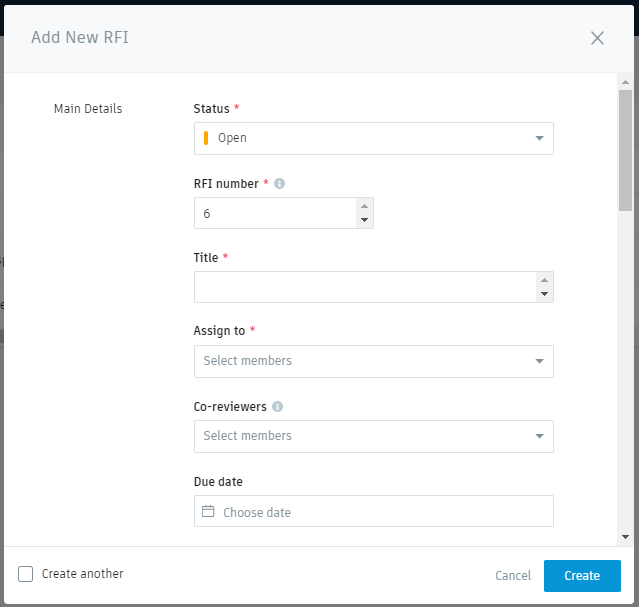
Task: Click the Co-reviewers info icon
Action: pos(278,406)
